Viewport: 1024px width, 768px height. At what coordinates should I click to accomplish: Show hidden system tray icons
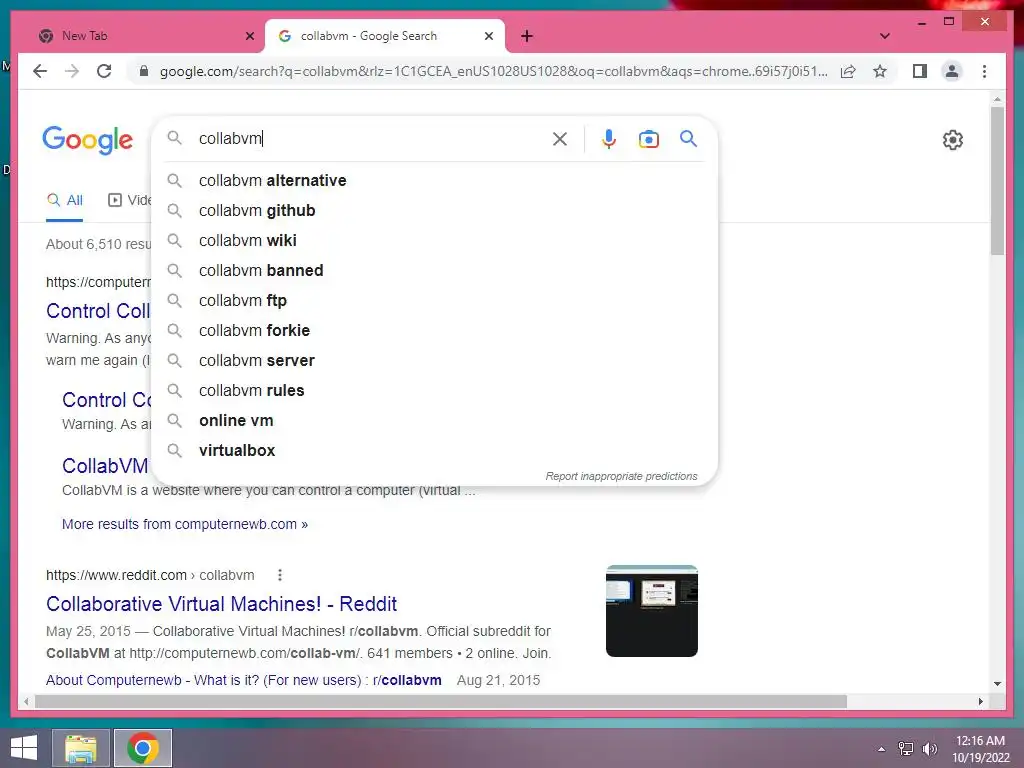(882, 749)
